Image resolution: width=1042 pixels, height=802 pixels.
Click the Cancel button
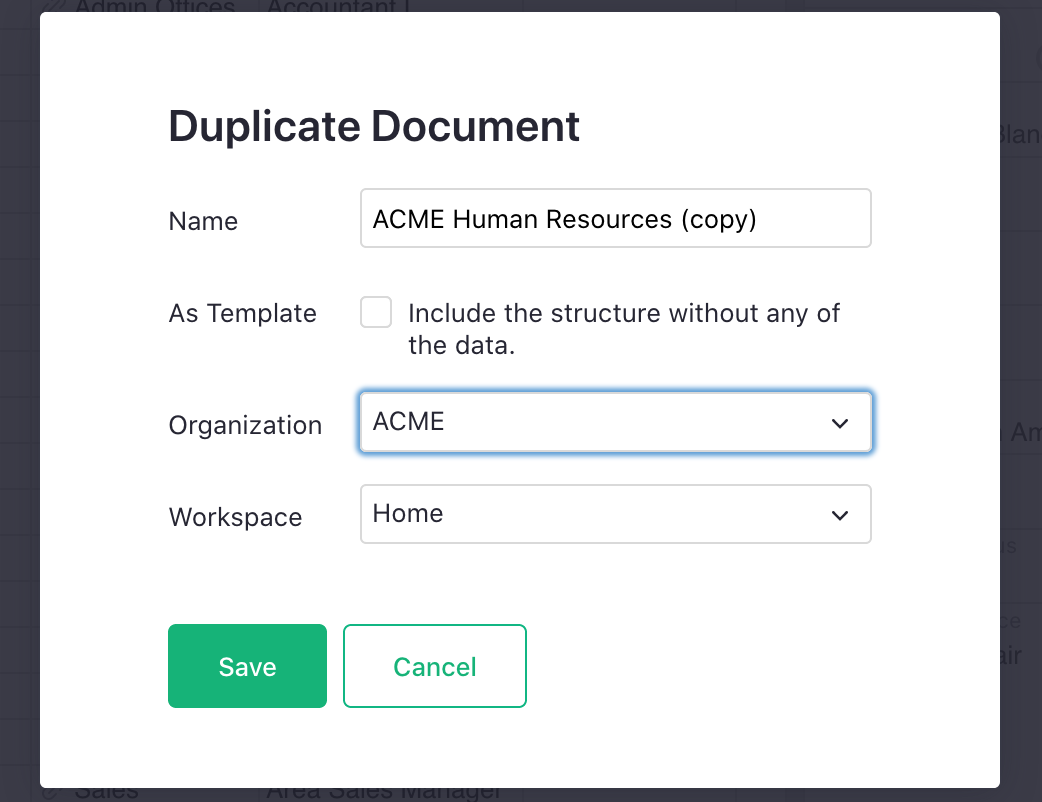pyautogui.click(x=434, y=665)
